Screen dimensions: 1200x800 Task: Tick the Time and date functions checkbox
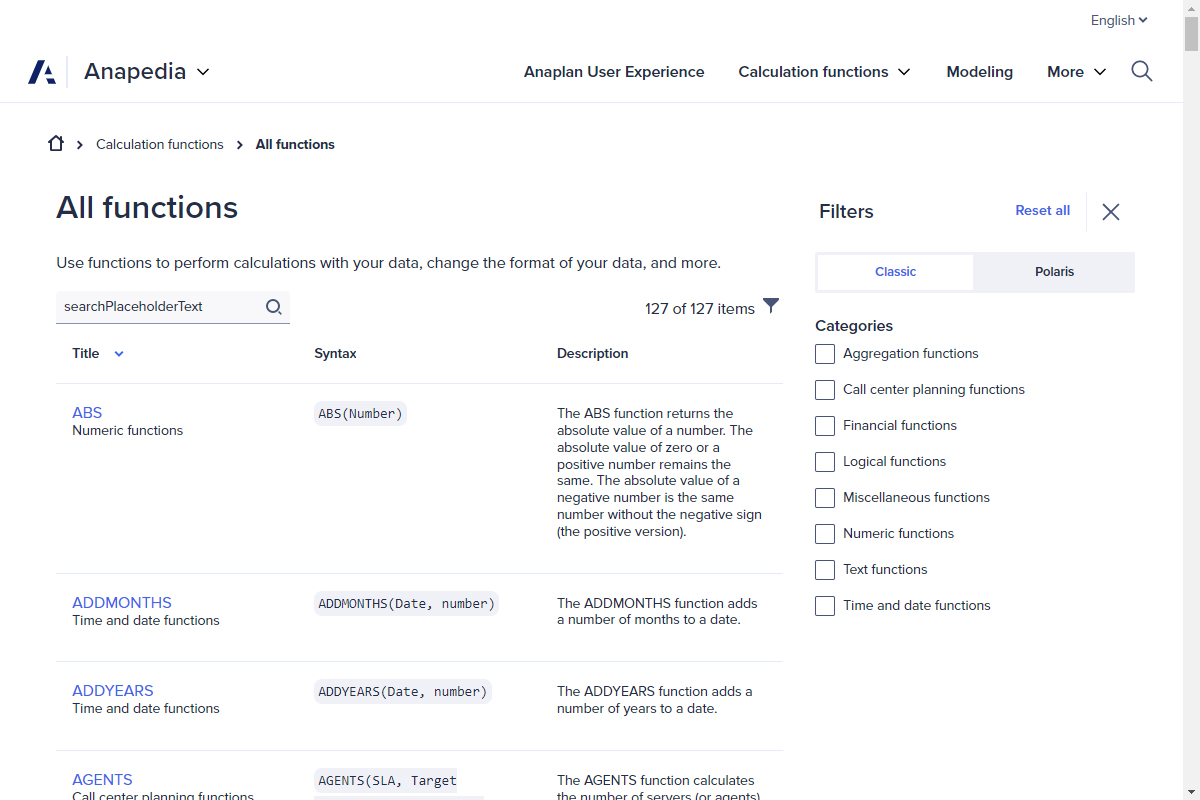[825, 606]
